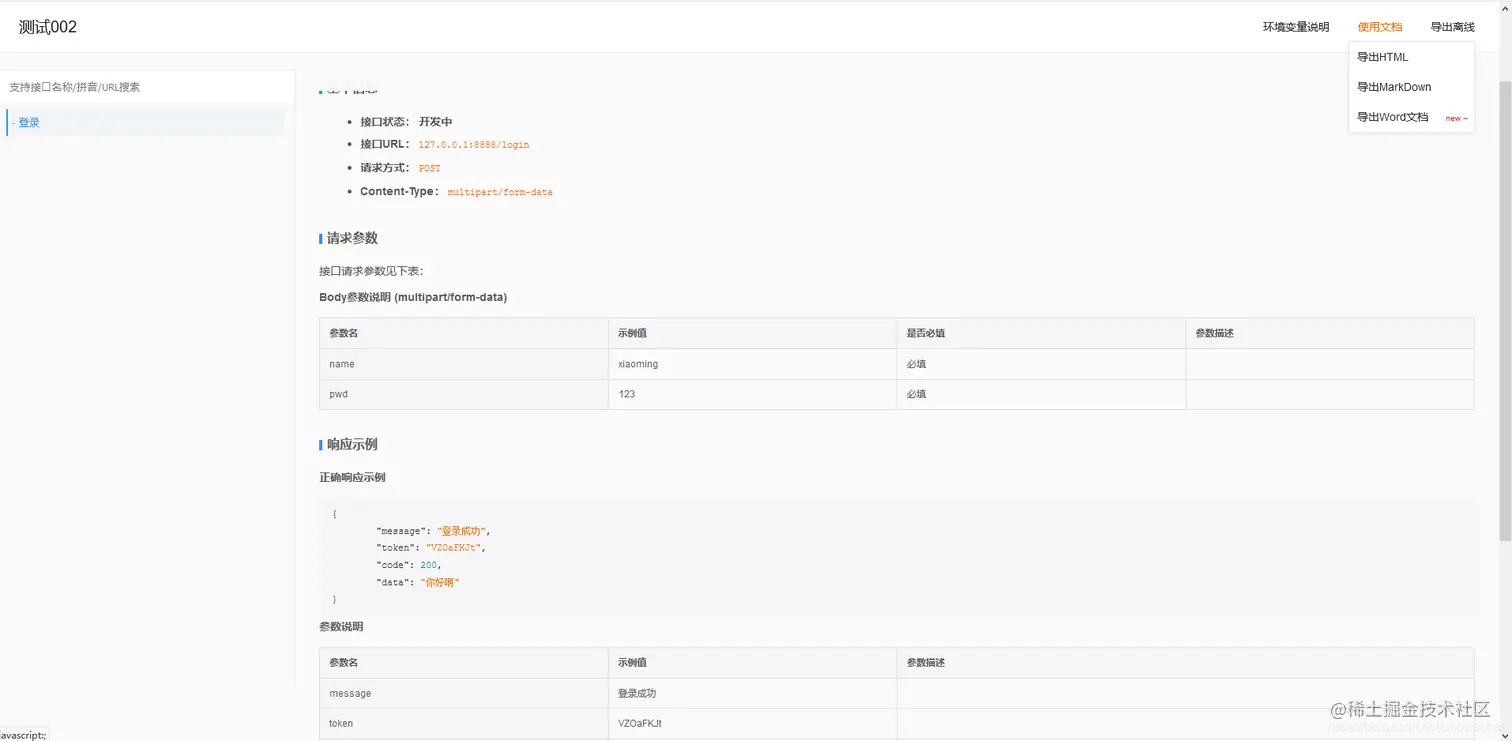Screen dimensions: 1512x741
Task: Click the Body参数说明 (multipart/form-data) label
Action: 413,297
